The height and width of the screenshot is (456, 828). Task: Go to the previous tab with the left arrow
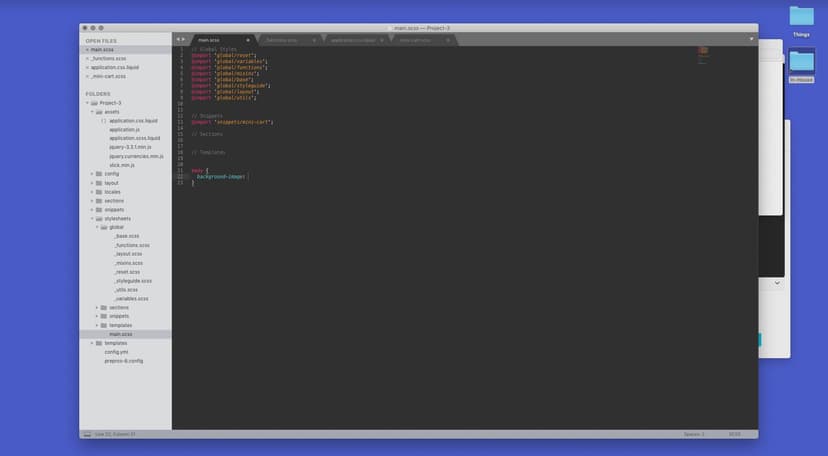tap(178, 40)
